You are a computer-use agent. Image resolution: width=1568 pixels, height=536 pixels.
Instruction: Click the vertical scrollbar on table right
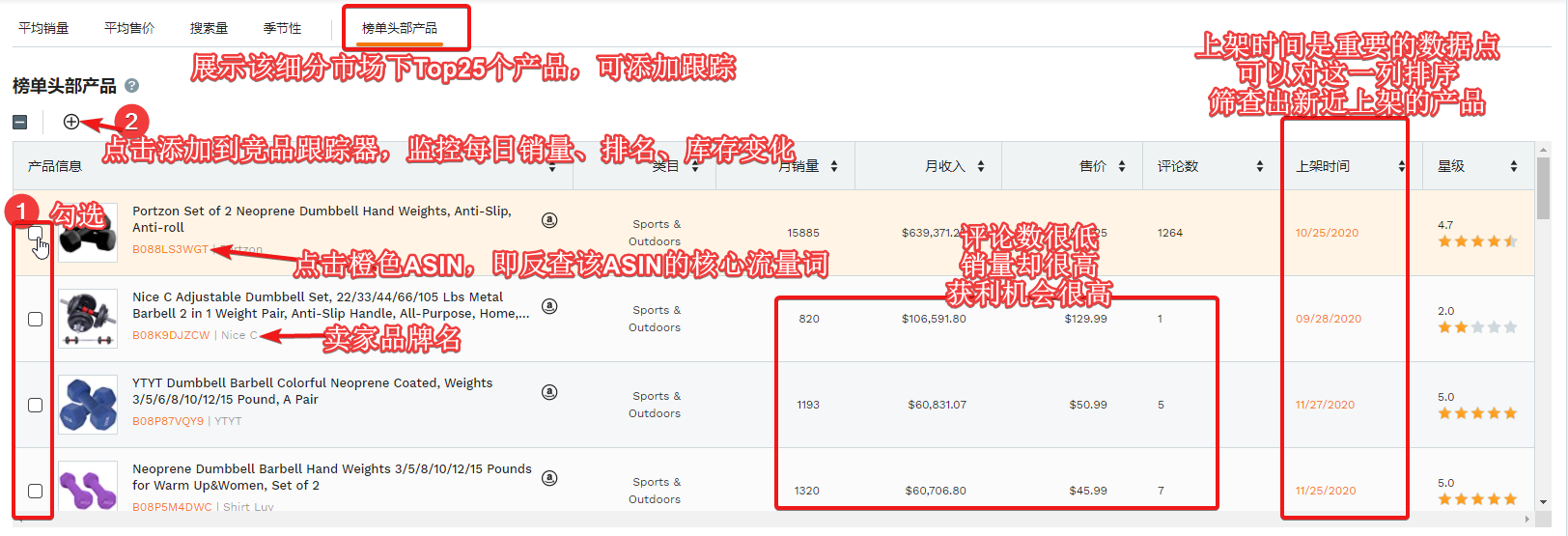[x=1543, y=188]
